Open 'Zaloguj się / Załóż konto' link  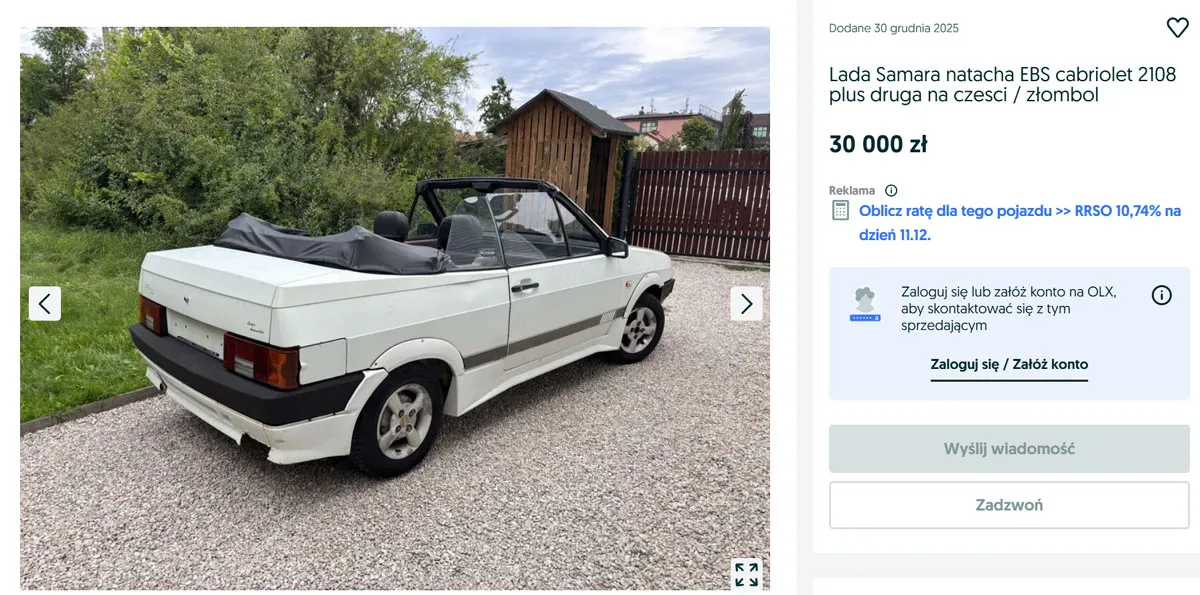point(1009,365)
